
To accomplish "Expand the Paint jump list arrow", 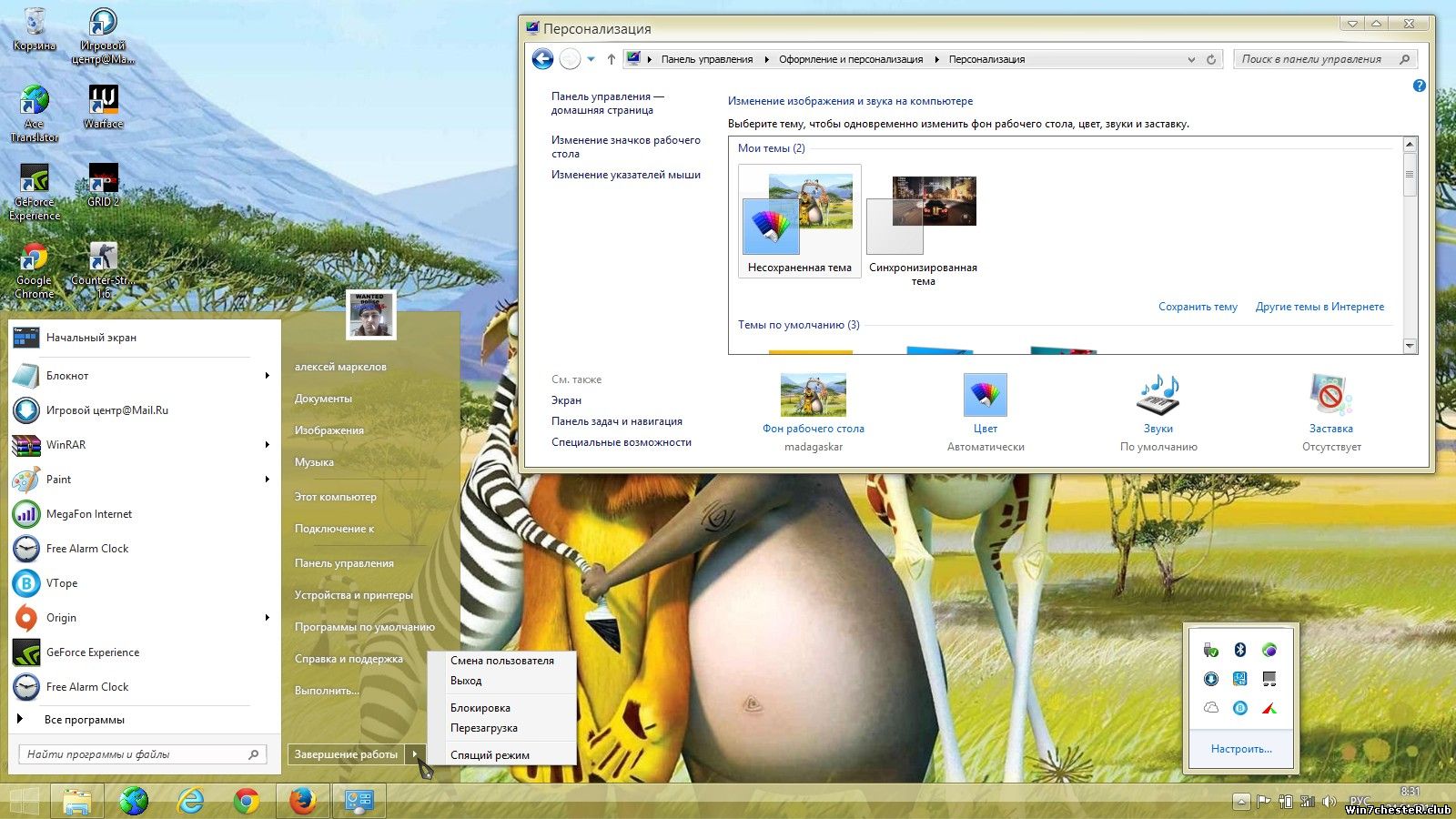I will point(267,479).
